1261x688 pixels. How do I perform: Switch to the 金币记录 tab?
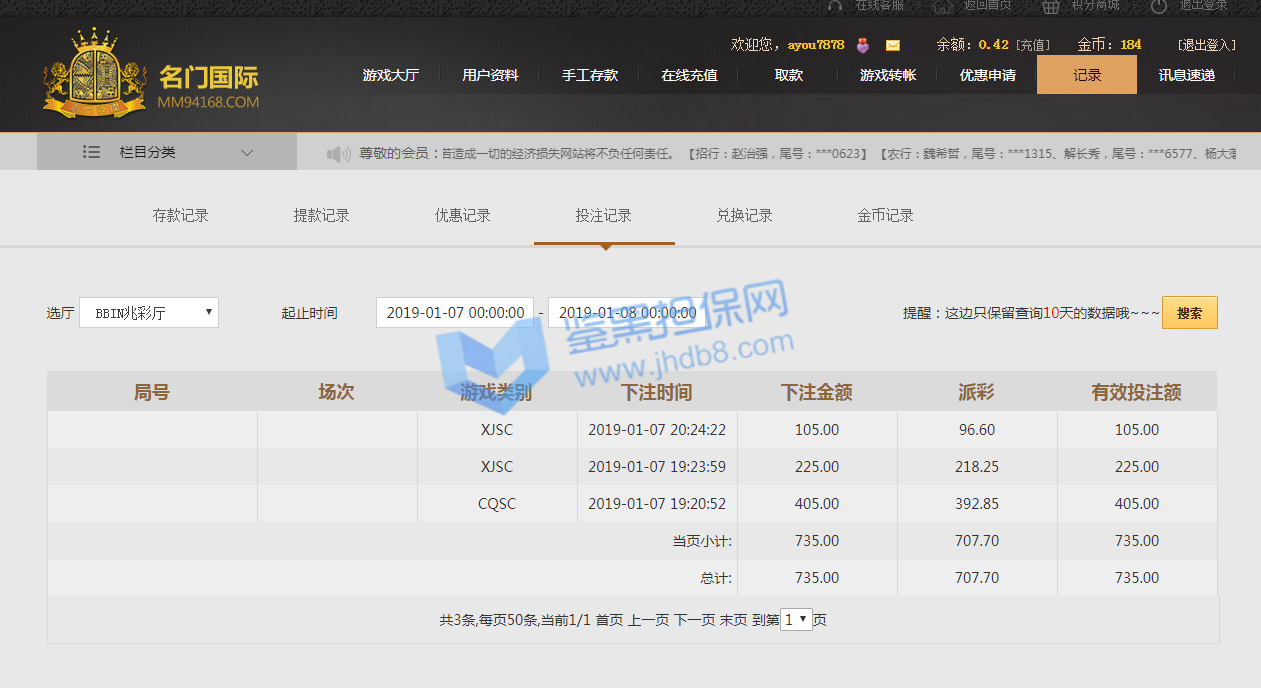[885, 216]
